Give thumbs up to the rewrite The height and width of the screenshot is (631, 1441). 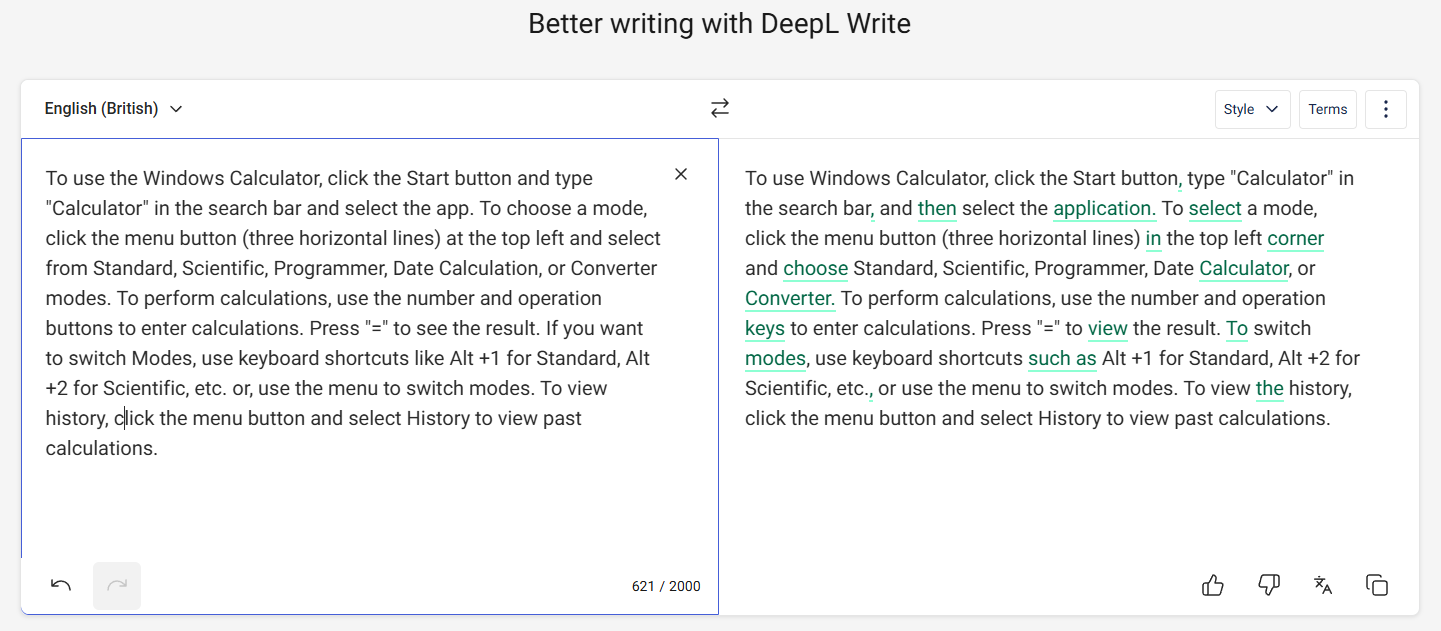tap(1213, 586)
